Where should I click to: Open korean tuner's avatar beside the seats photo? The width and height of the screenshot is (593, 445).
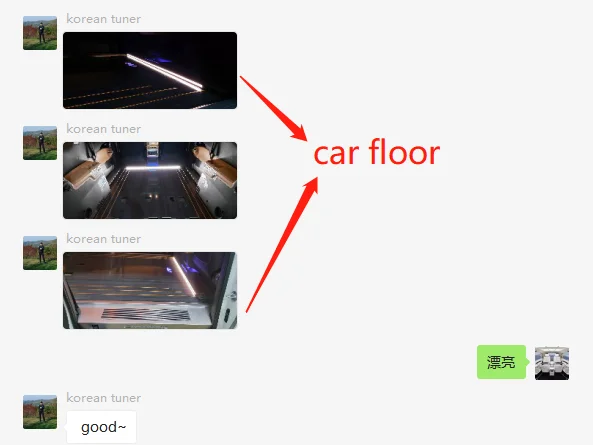(40, 143)
